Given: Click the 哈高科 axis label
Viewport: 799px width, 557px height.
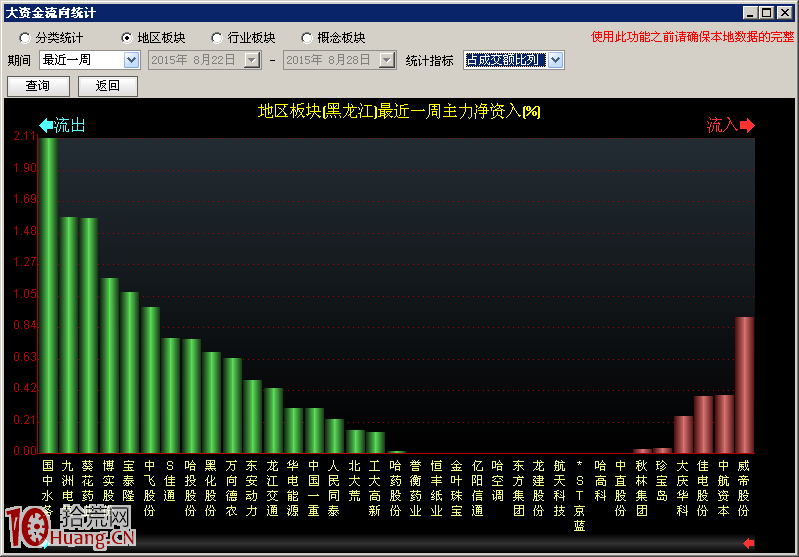Looking at the screenshot, I should (600, 481).
